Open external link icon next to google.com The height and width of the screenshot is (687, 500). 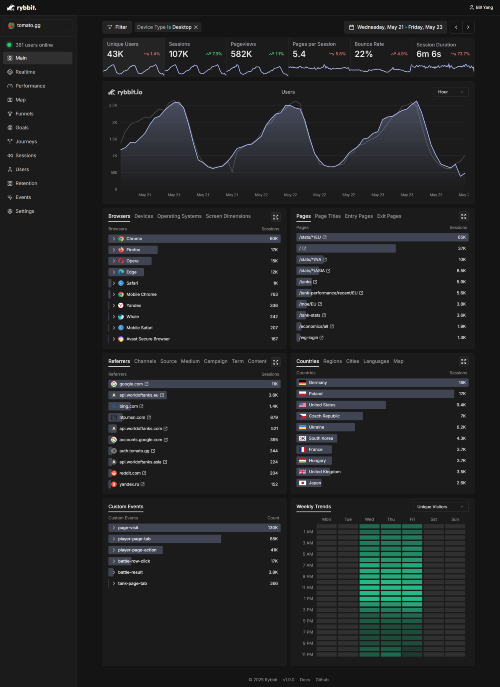pos(146,384)
